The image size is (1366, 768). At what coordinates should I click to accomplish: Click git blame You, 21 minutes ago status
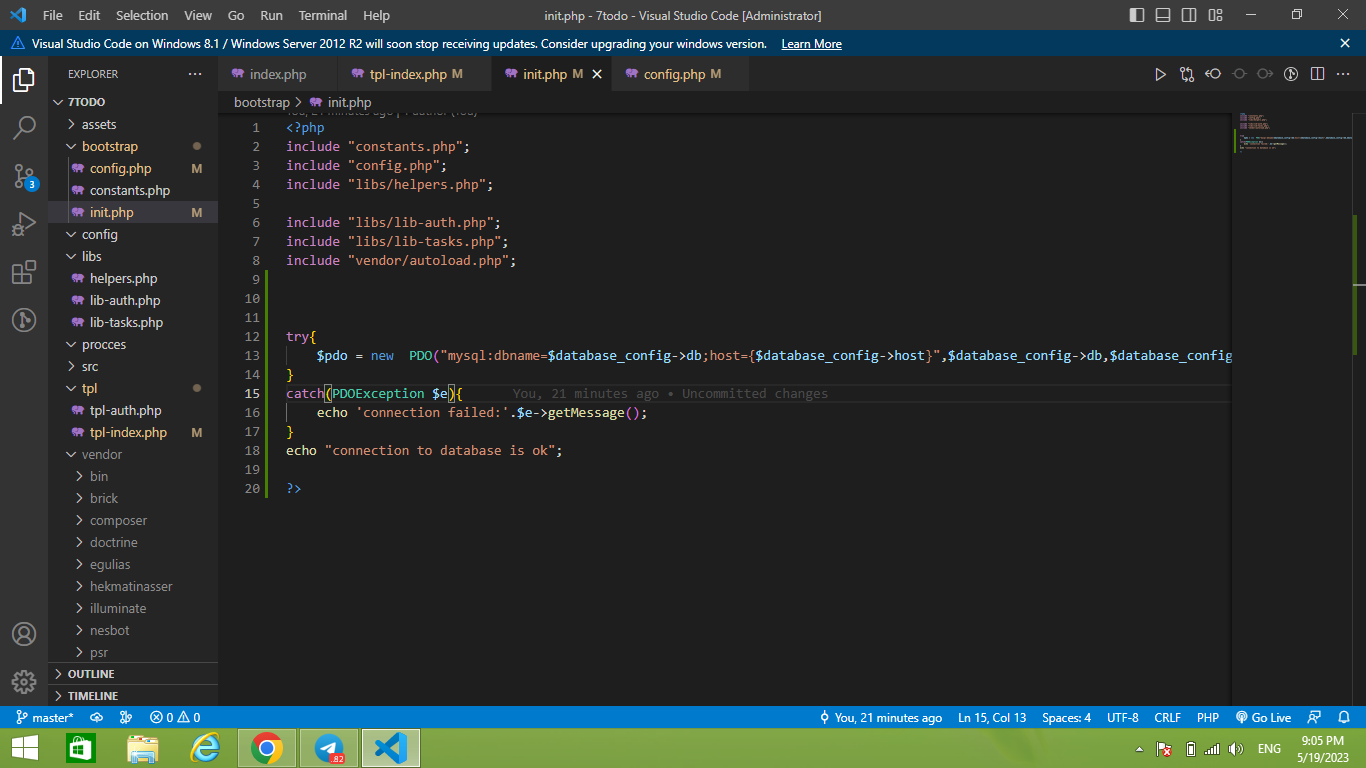click(x=881, y=717)
